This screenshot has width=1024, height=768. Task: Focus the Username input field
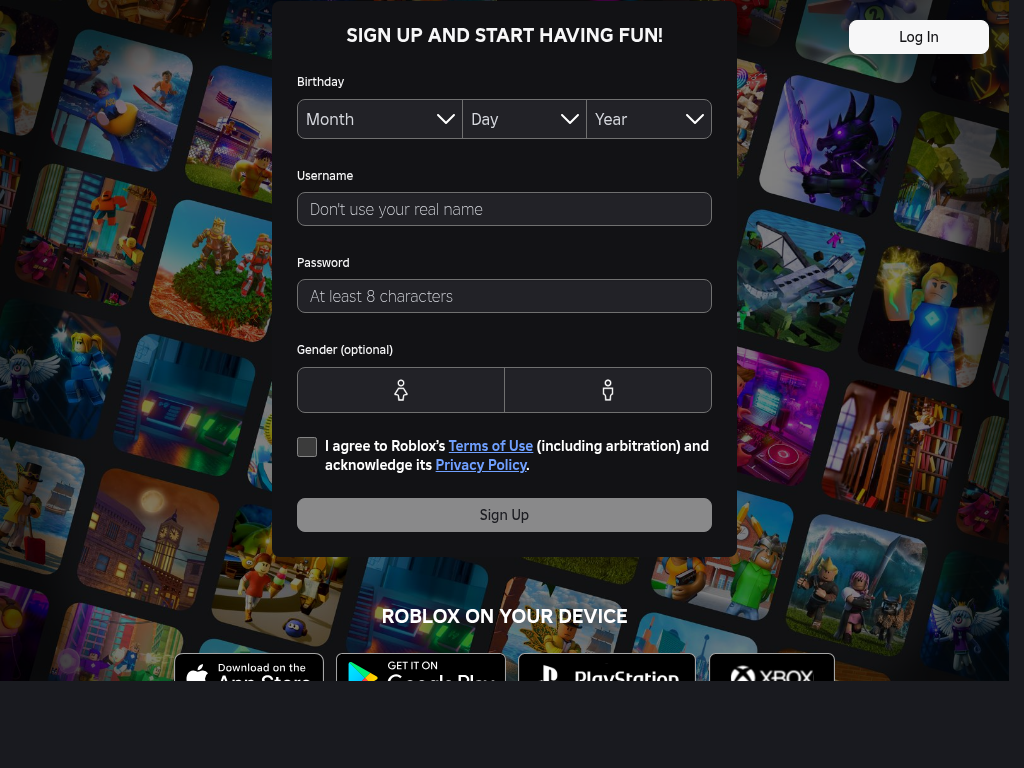click(x=504, y=209)
